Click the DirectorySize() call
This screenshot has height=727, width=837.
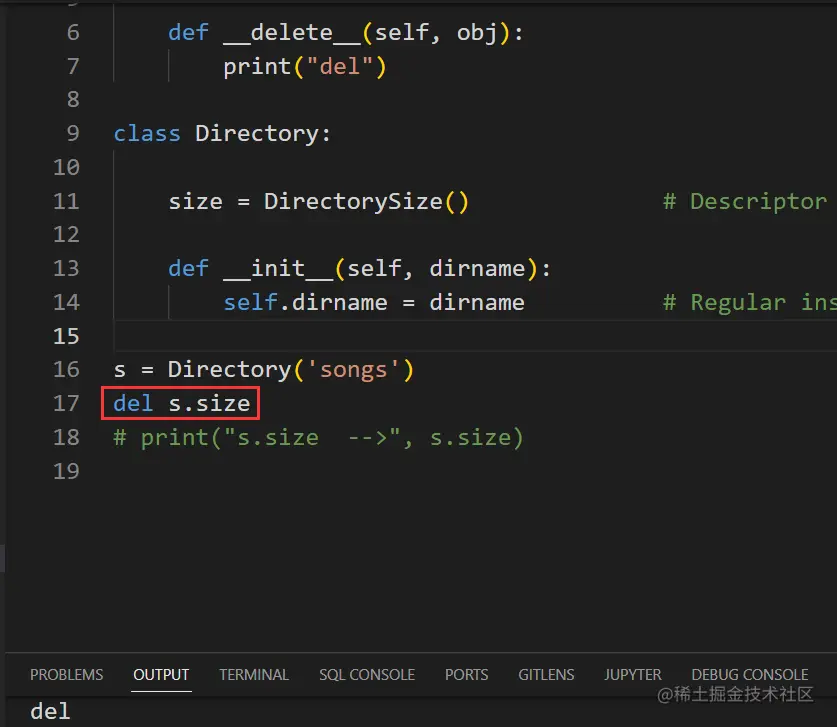pos(366,202)
